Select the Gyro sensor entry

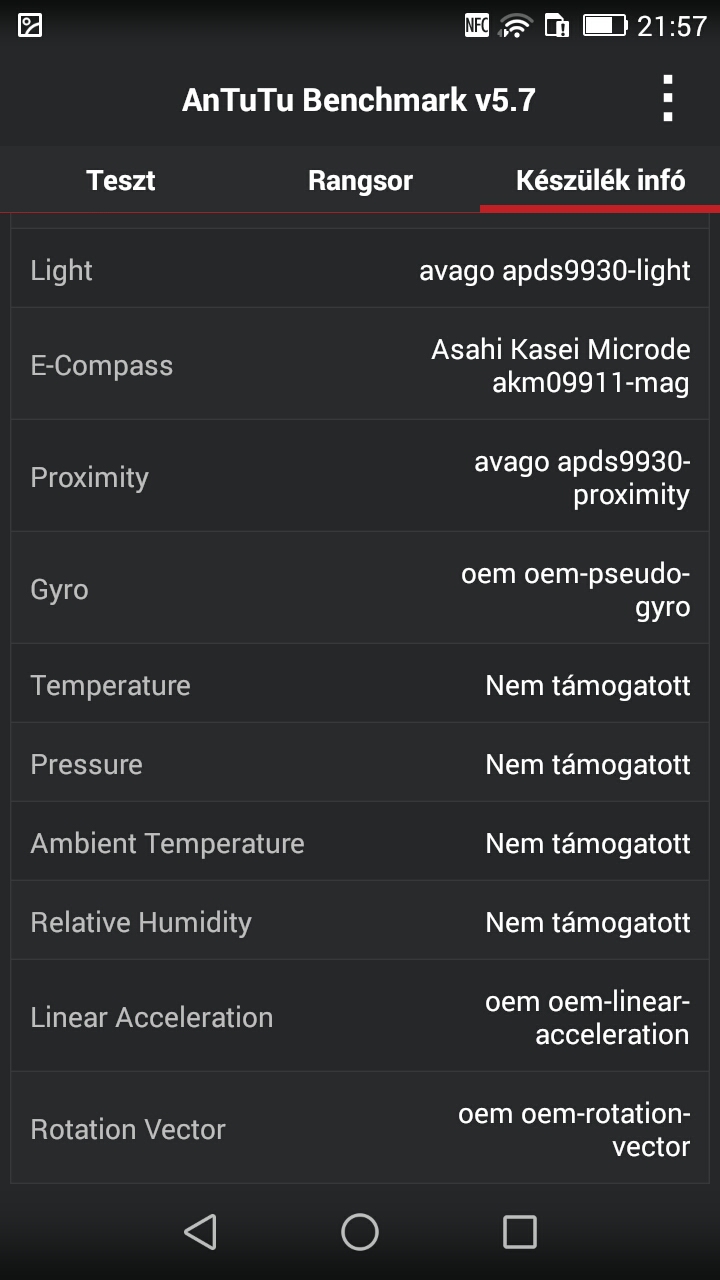pyautogui.click(x=360, y=589)
